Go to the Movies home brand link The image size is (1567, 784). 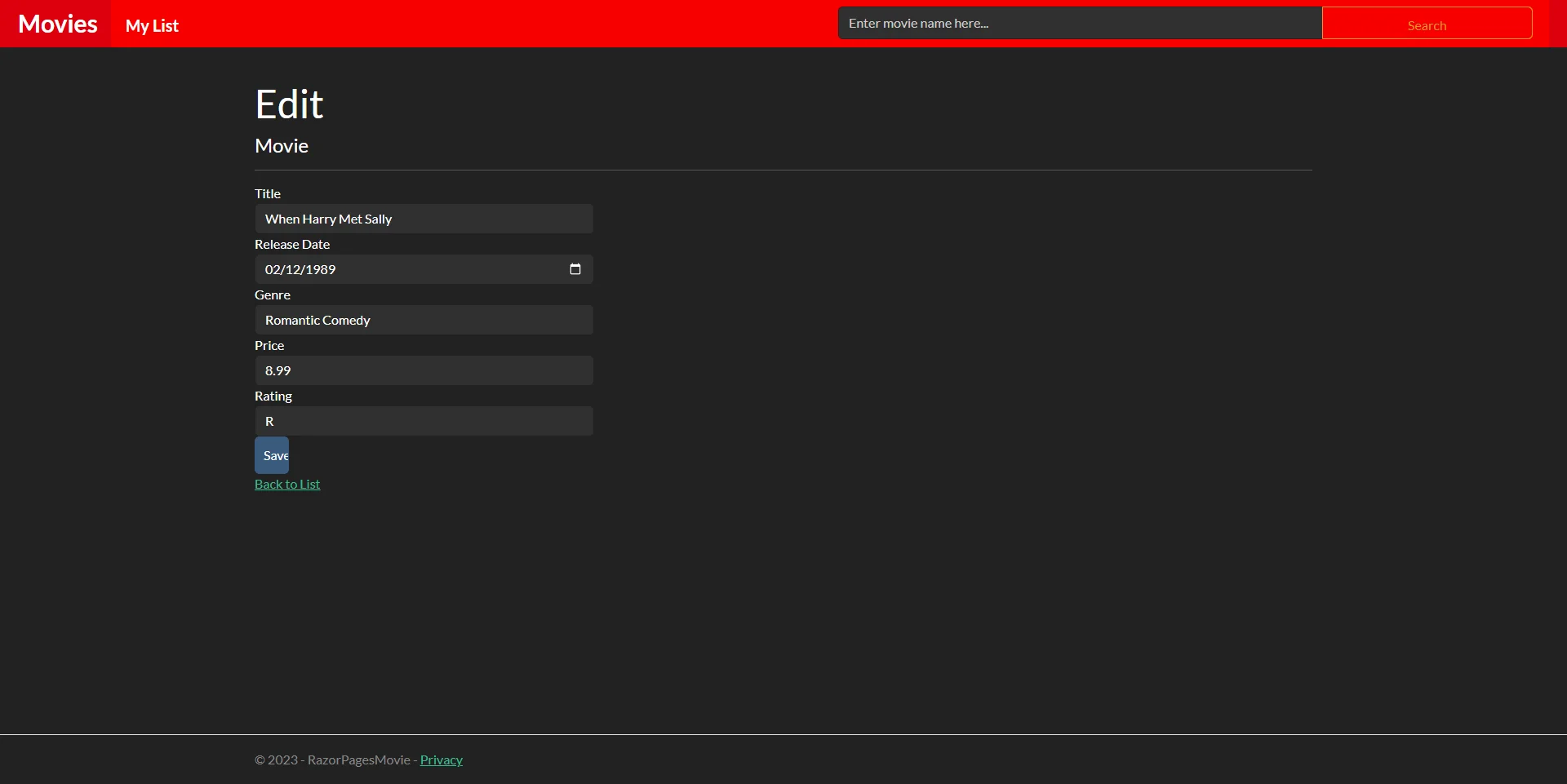tap(57, 24)
